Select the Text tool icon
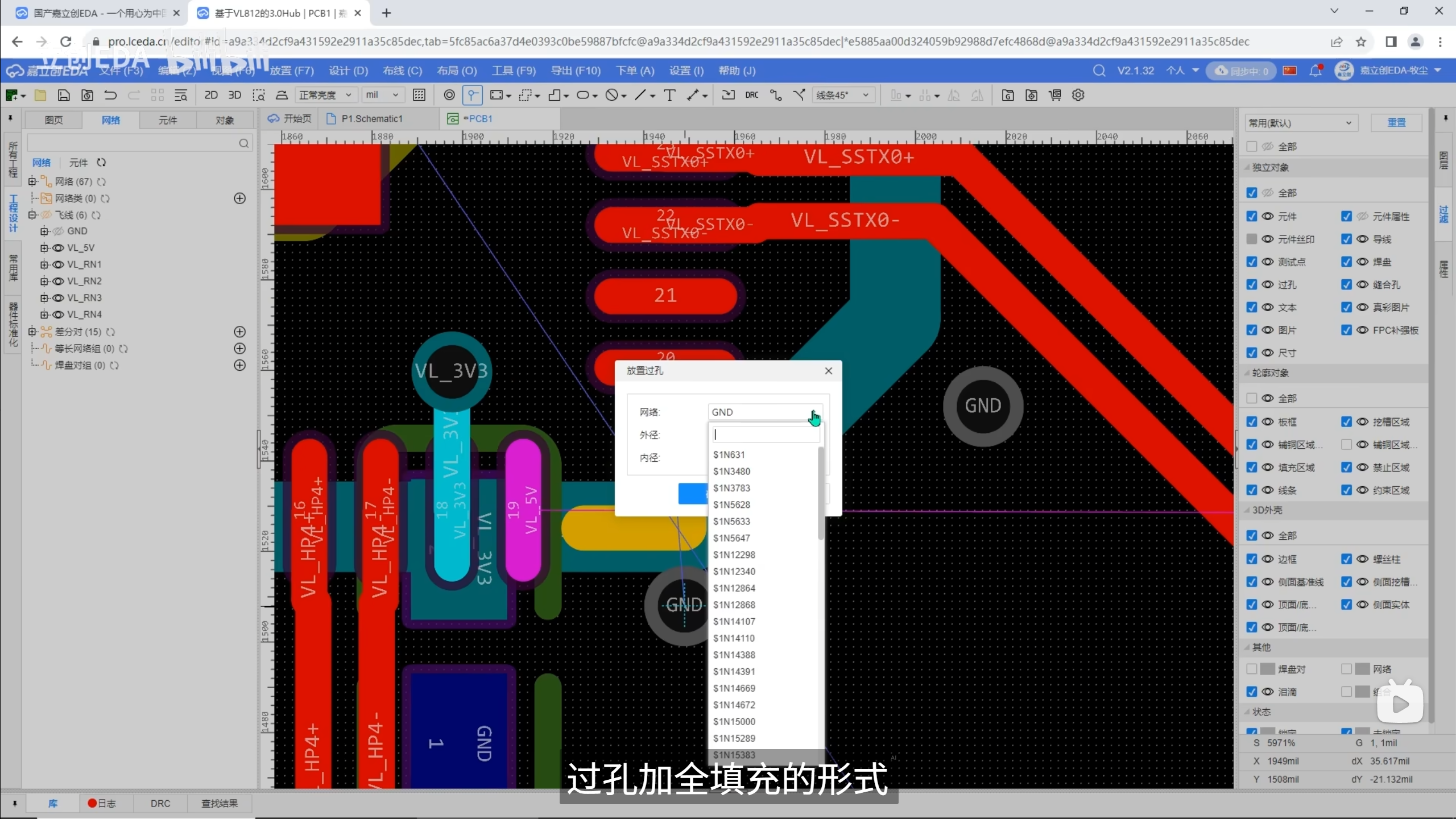 tap(669, 95)
